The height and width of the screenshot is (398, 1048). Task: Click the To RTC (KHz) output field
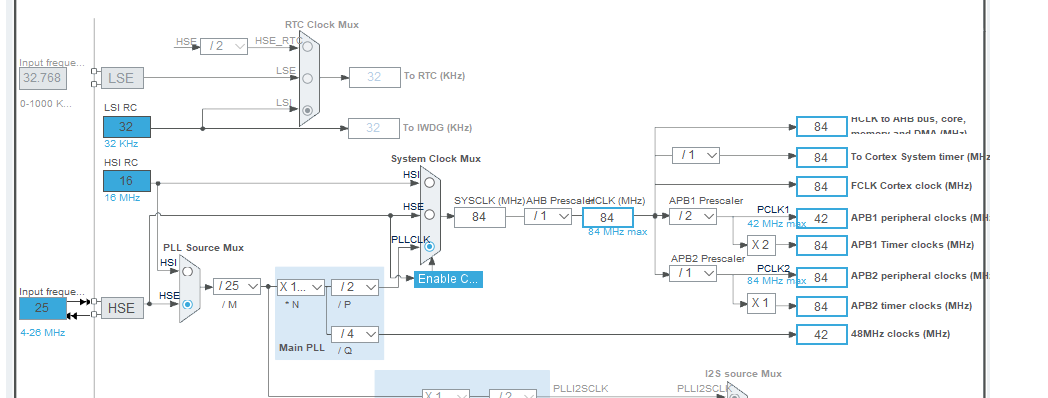tap(374, 77)
